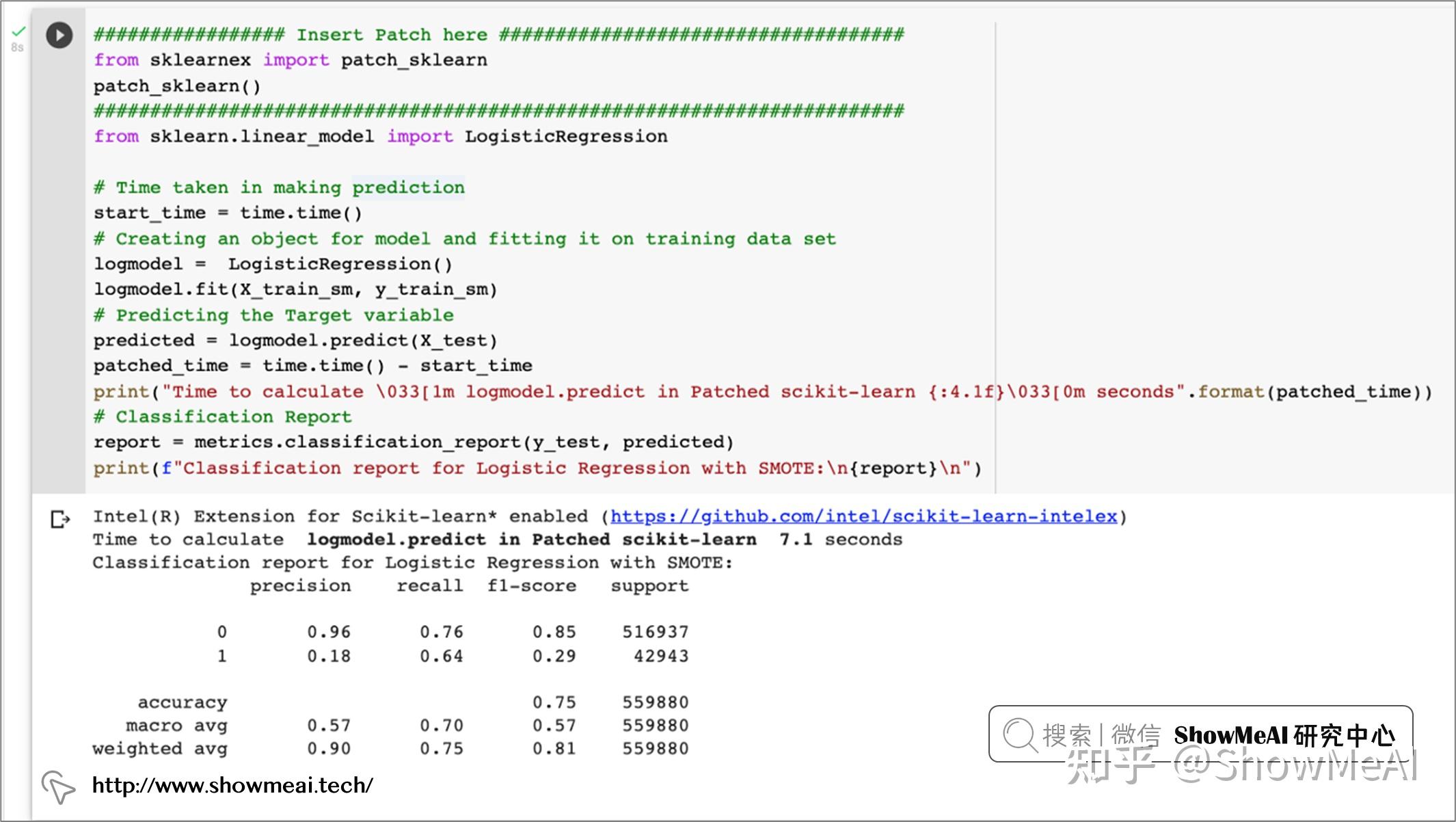Screen dimensions: 1456x822
Task: Click the cursor arrow icon beside showmeai URL
Action: tap(58, 787)
